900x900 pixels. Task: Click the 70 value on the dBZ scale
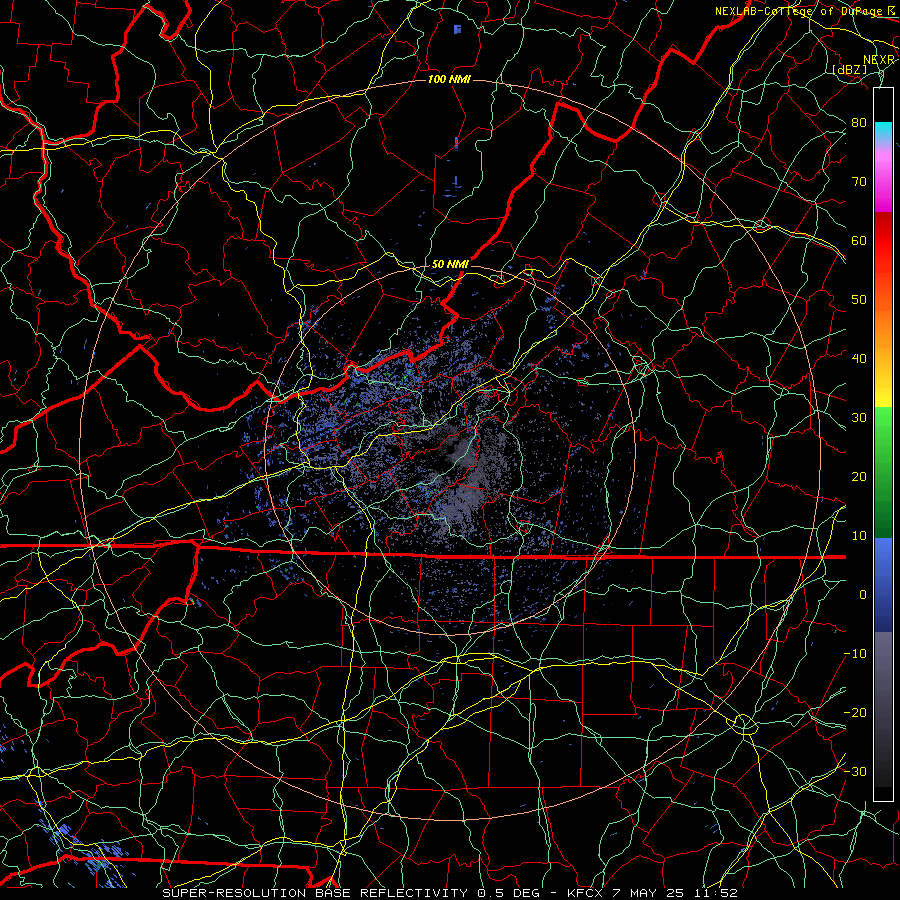coord(859,181)
